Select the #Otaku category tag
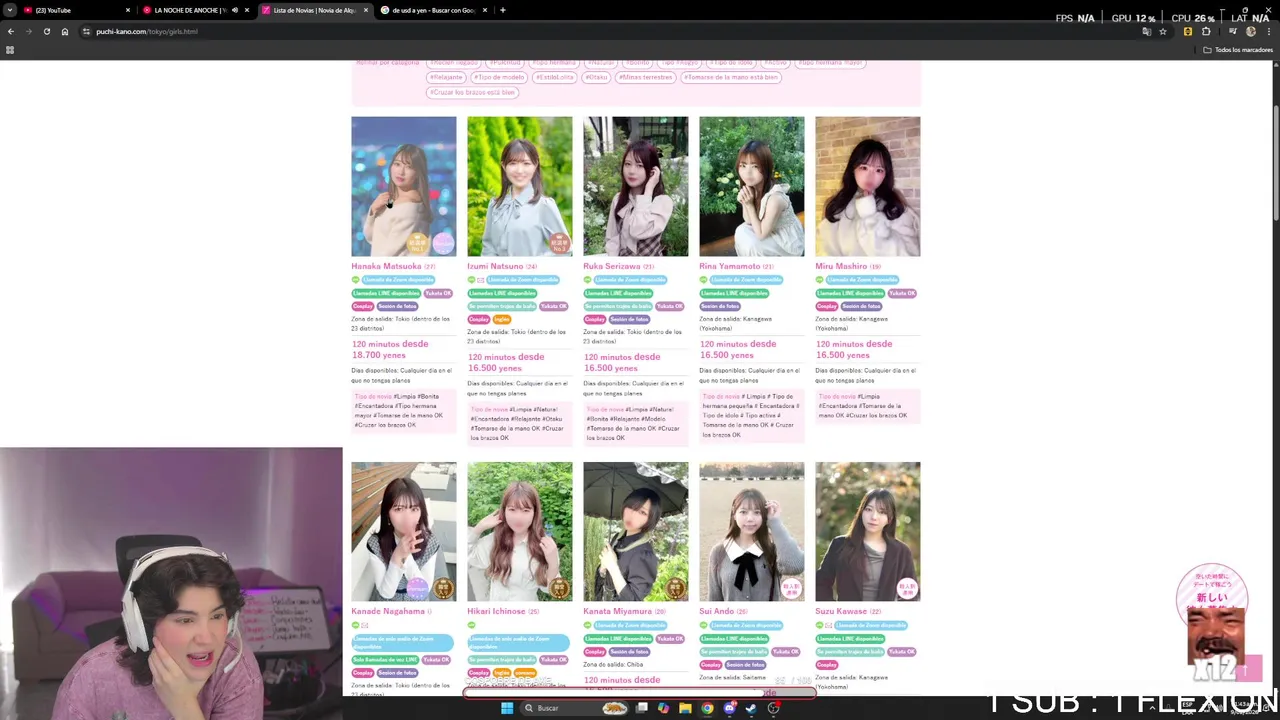 597,77
